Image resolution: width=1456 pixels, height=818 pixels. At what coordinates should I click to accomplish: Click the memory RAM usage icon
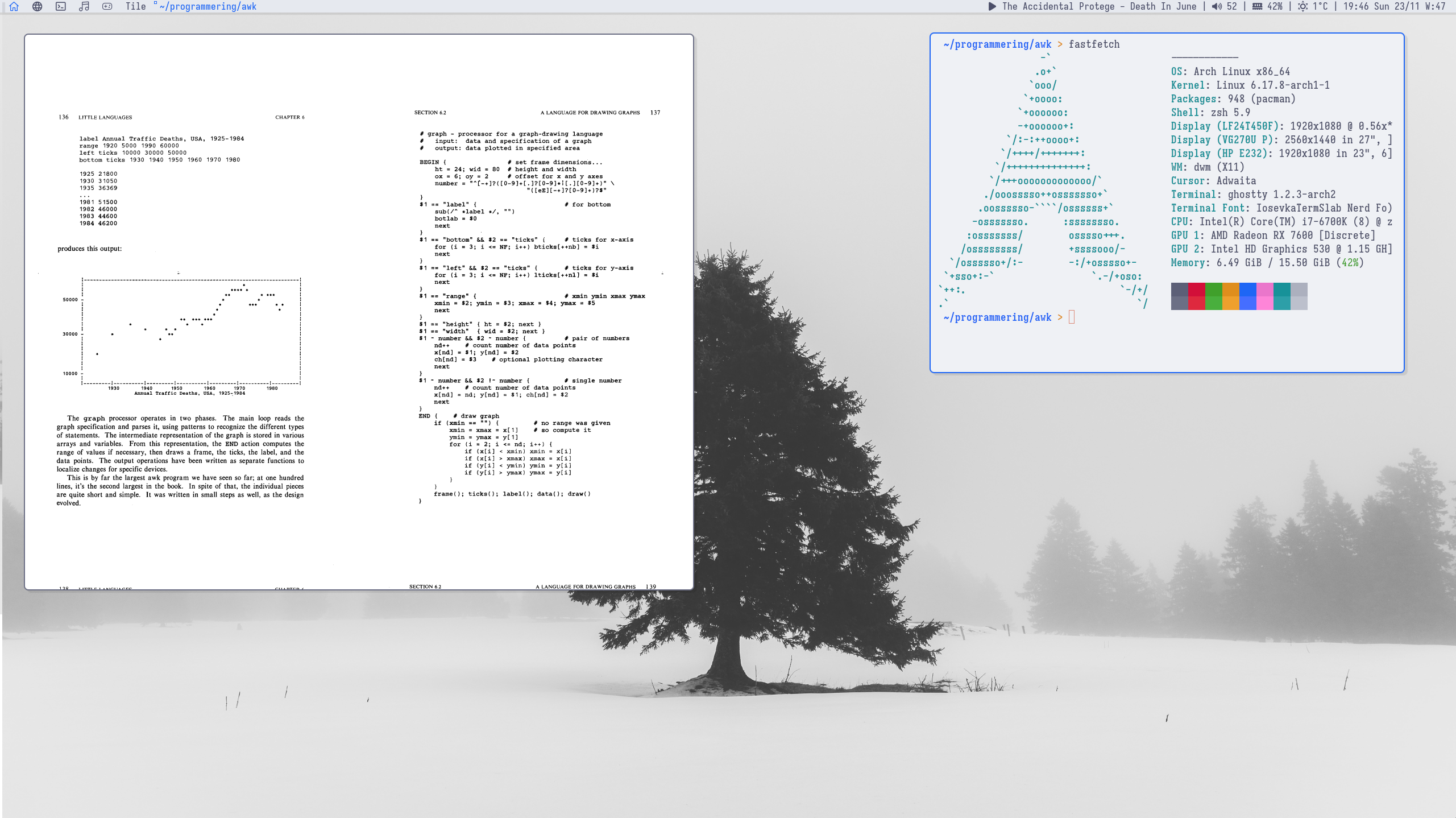[1258, 6]
